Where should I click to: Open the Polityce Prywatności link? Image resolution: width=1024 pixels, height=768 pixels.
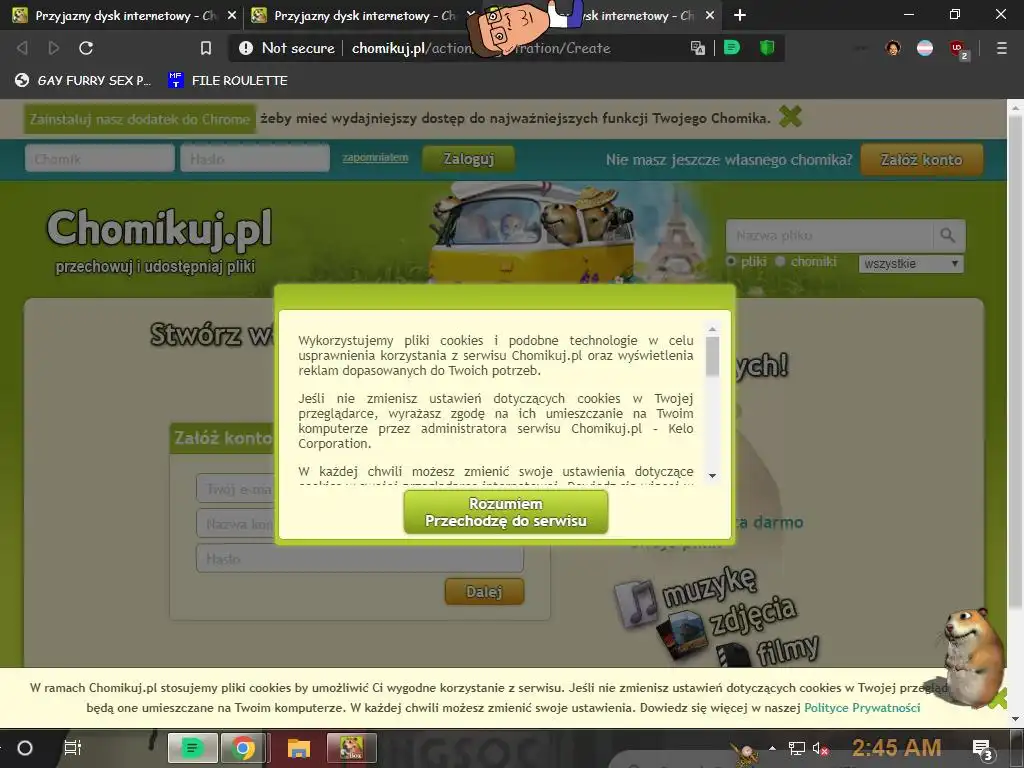[x=862, y=708]
